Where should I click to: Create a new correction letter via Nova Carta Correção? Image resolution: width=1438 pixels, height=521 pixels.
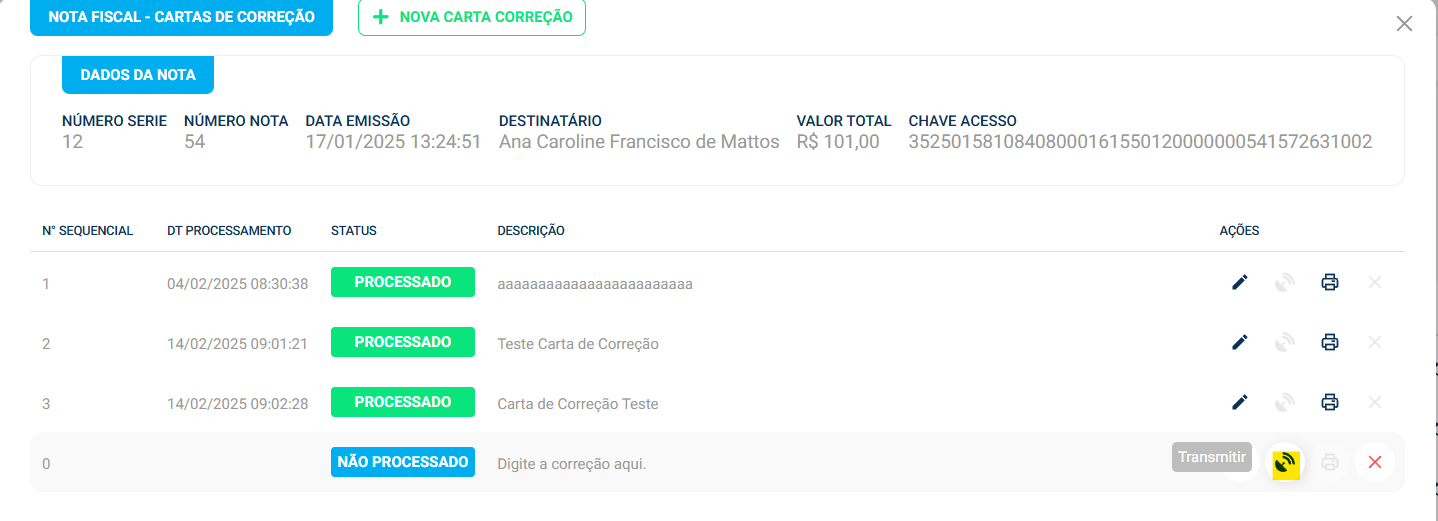point(472,17)
